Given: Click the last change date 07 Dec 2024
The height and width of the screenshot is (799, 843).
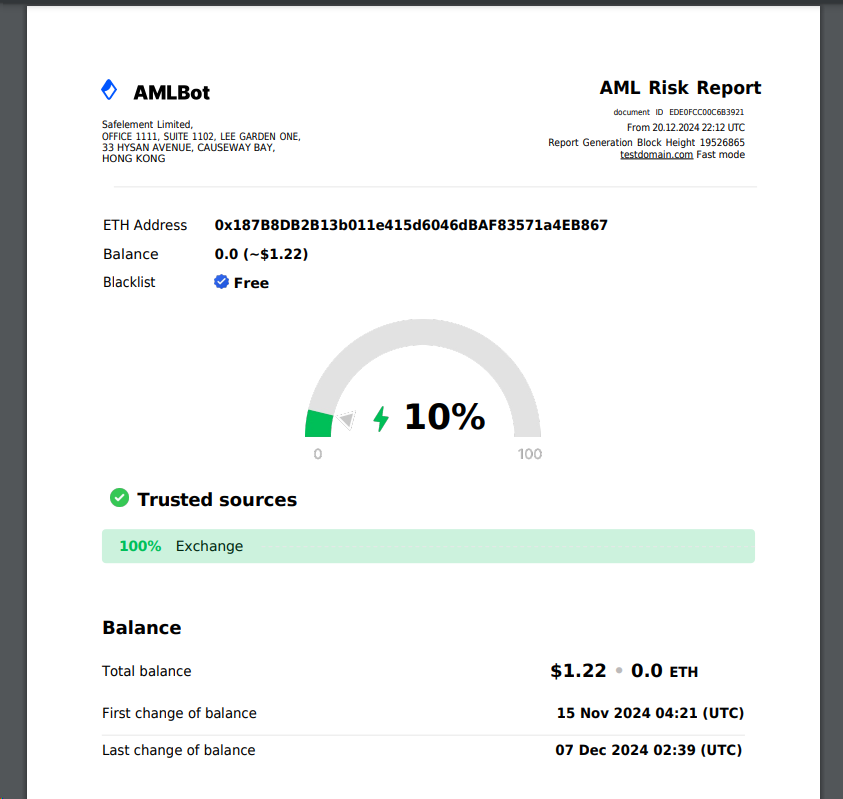Looking at the screenshot, I should pyautogui.click(x=649, y=750).
